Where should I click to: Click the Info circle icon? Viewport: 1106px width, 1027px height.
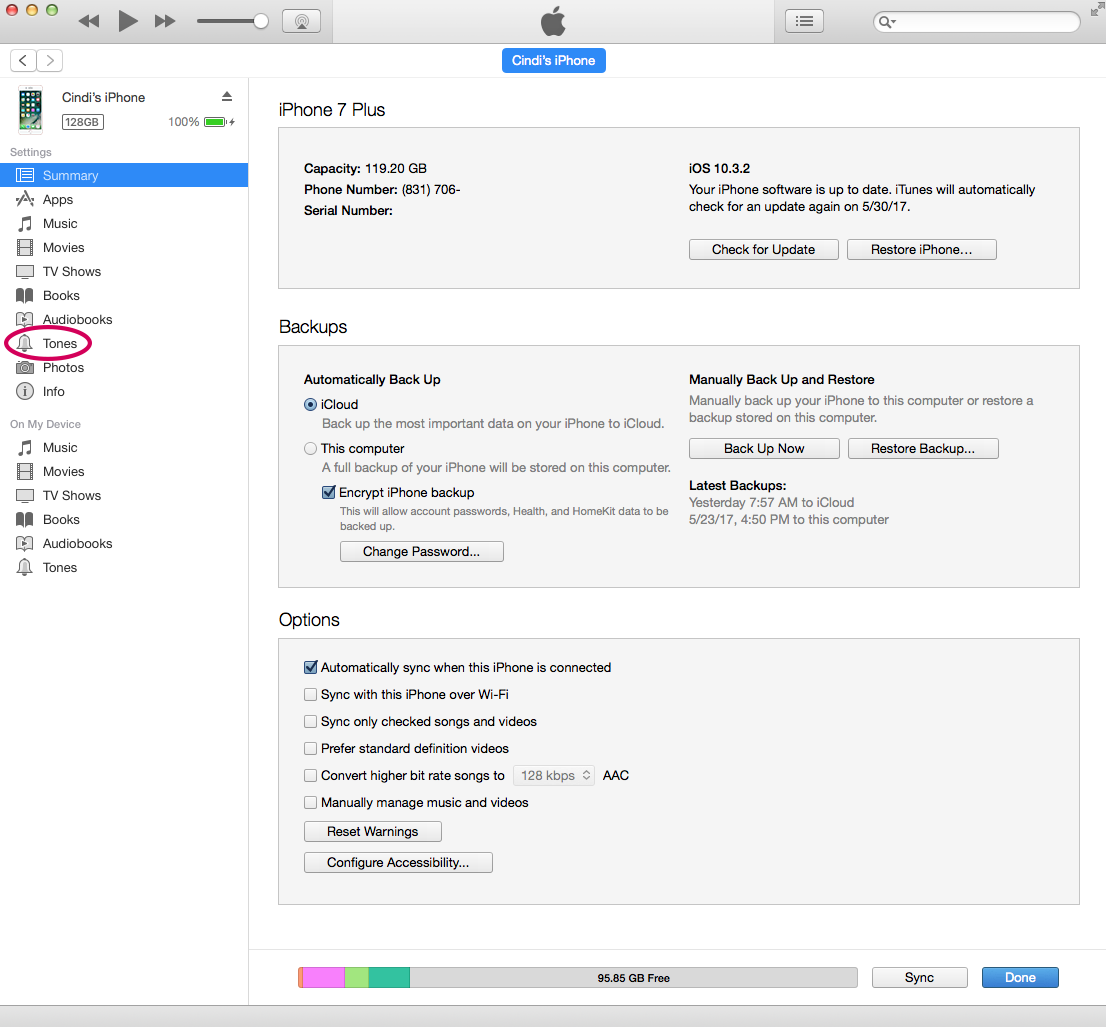point(25,391)
